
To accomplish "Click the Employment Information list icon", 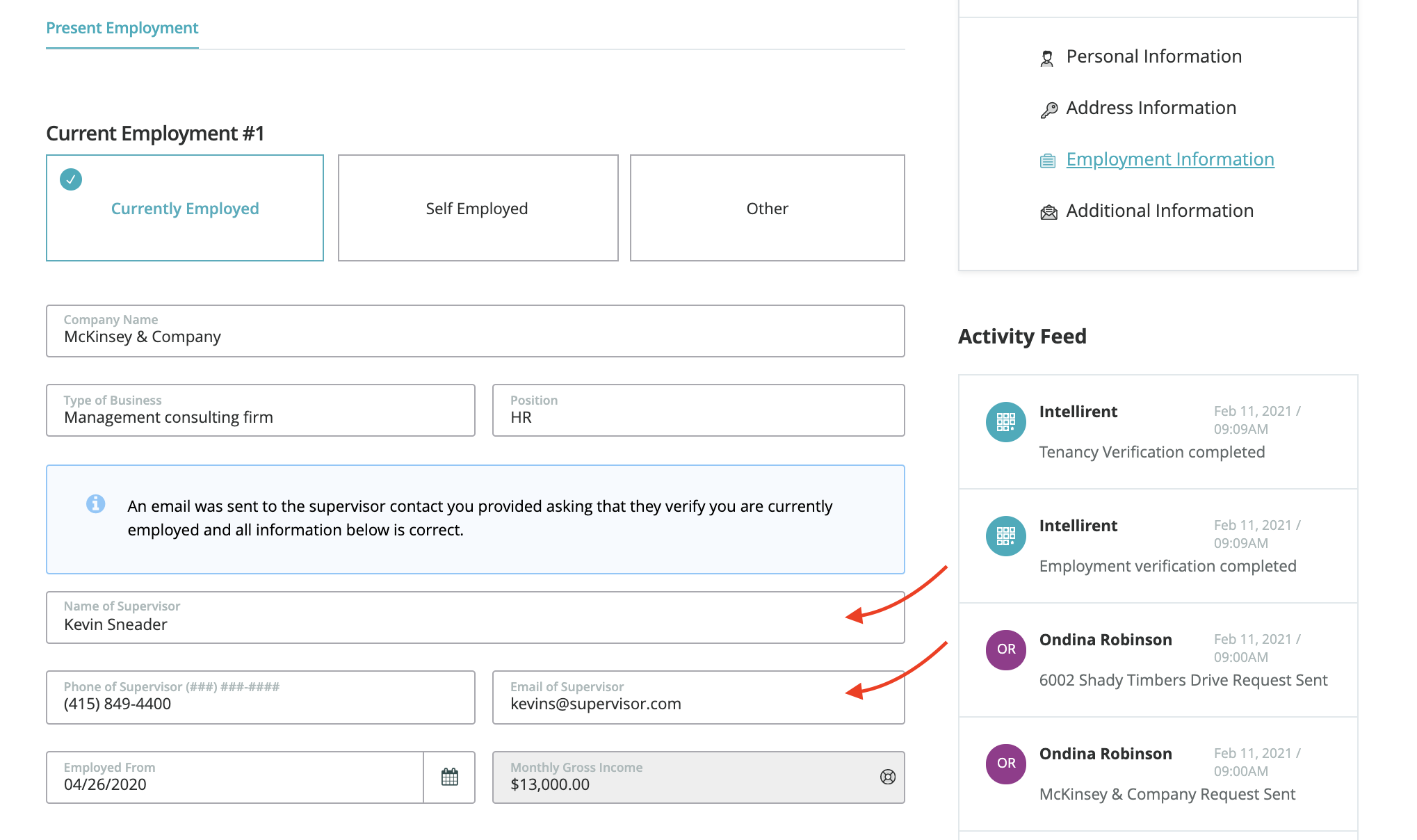I will (x=1047, y=161).
